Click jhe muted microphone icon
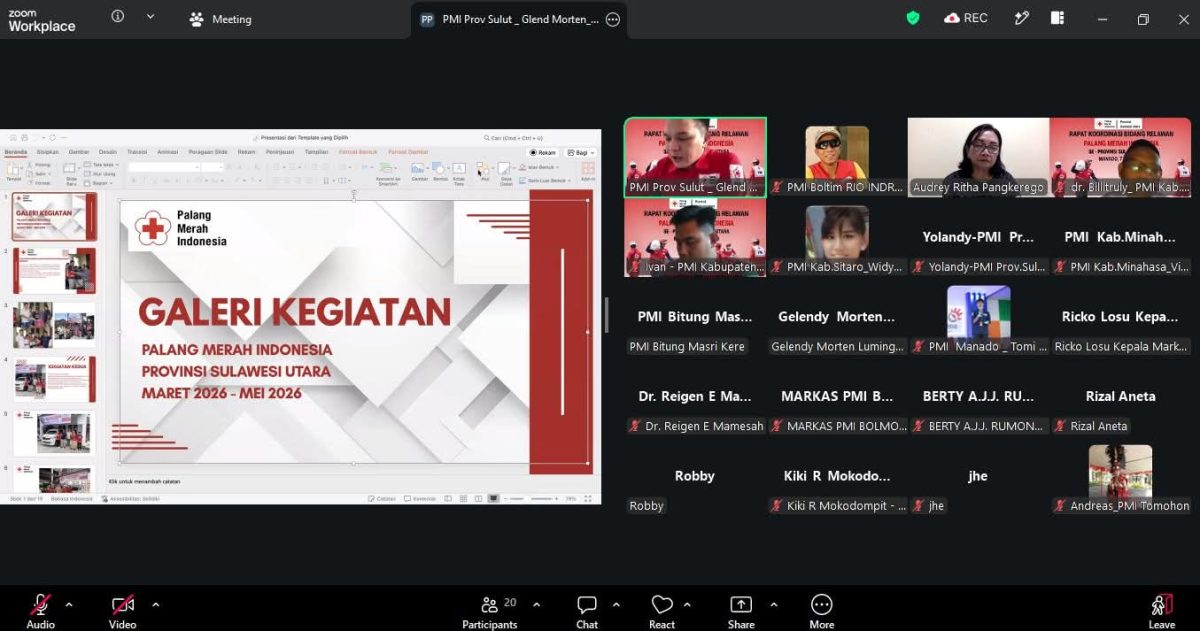Screen dimensions: 1200x631 [x=918, y=506]
